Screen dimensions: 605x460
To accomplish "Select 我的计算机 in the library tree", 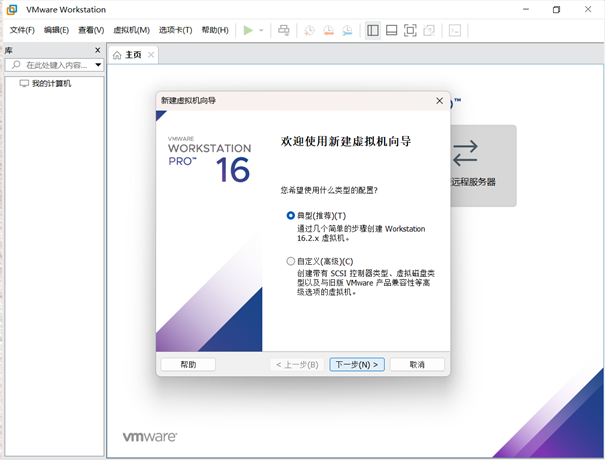I will pyautogui.click(x=51, y=83).
